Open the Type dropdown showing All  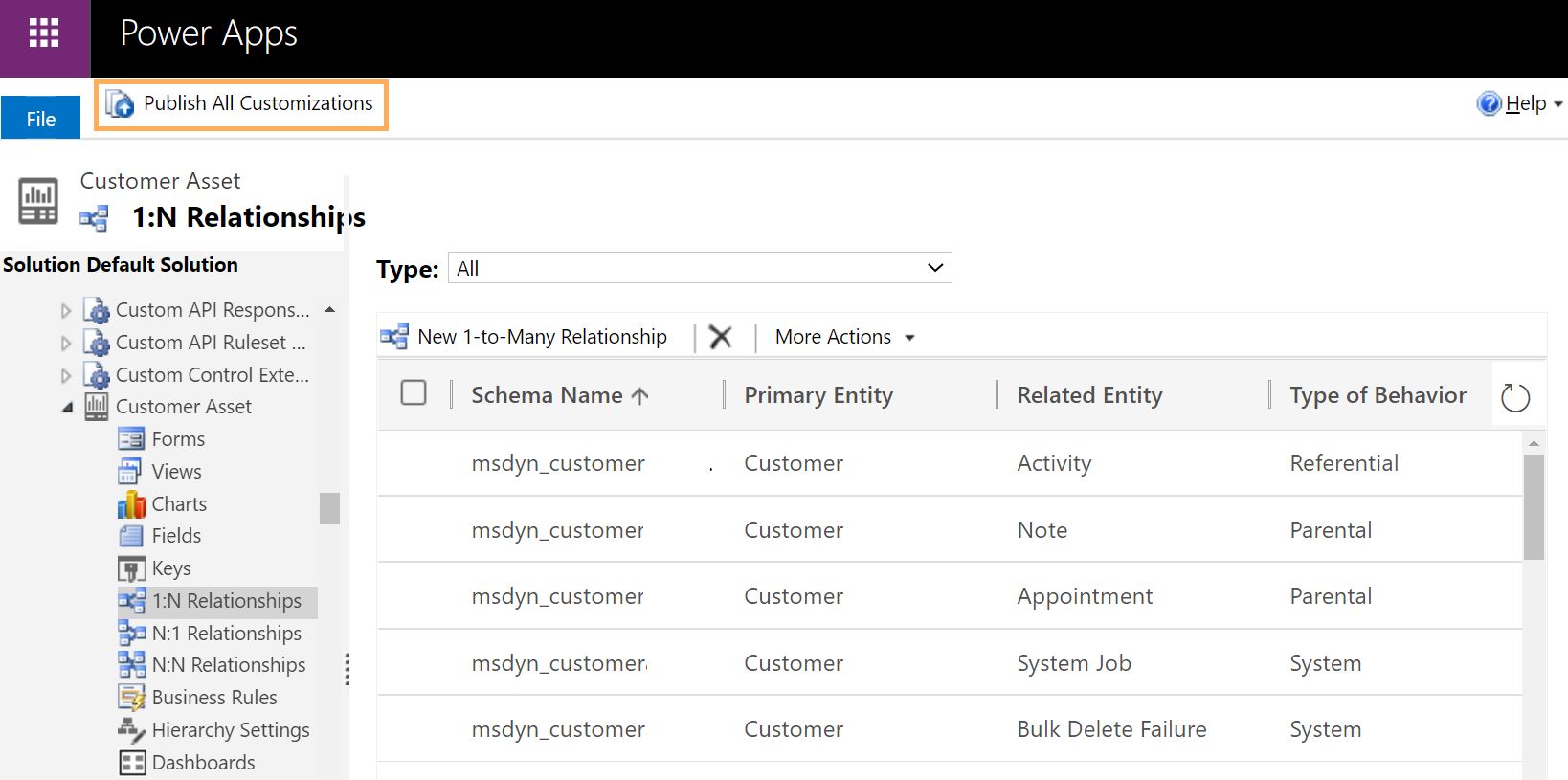pos(700,268)
